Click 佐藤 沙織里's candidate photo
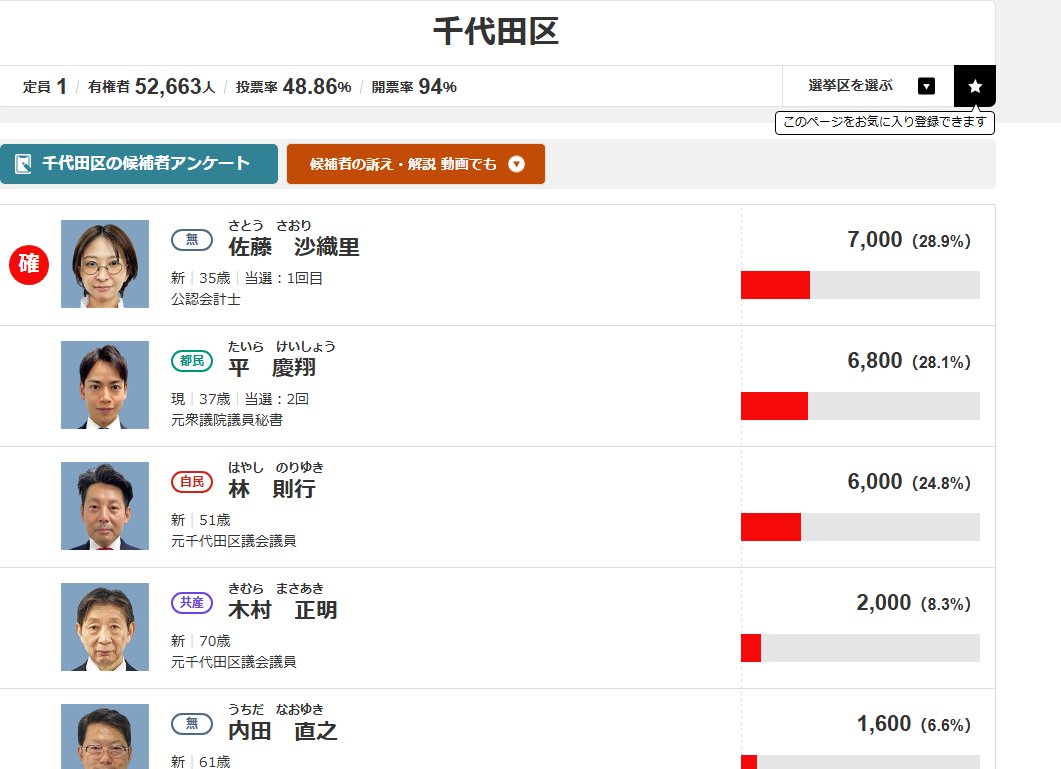Image resolution: width=1061 pixels, height=769 pixels. (105, 264)
